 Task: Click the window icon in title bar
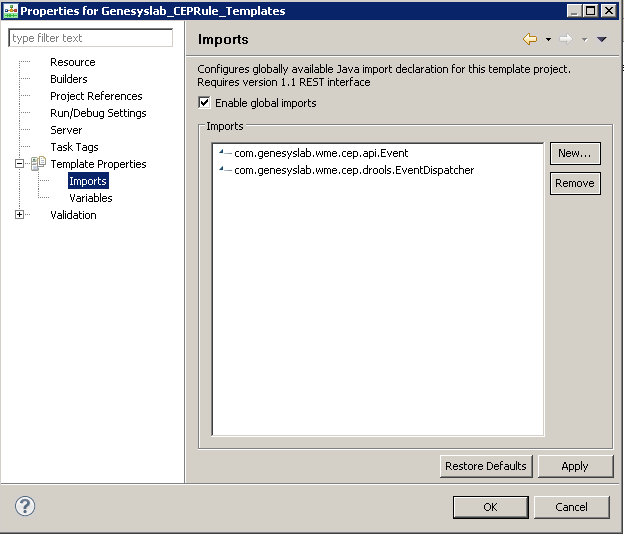click(10, 10)
